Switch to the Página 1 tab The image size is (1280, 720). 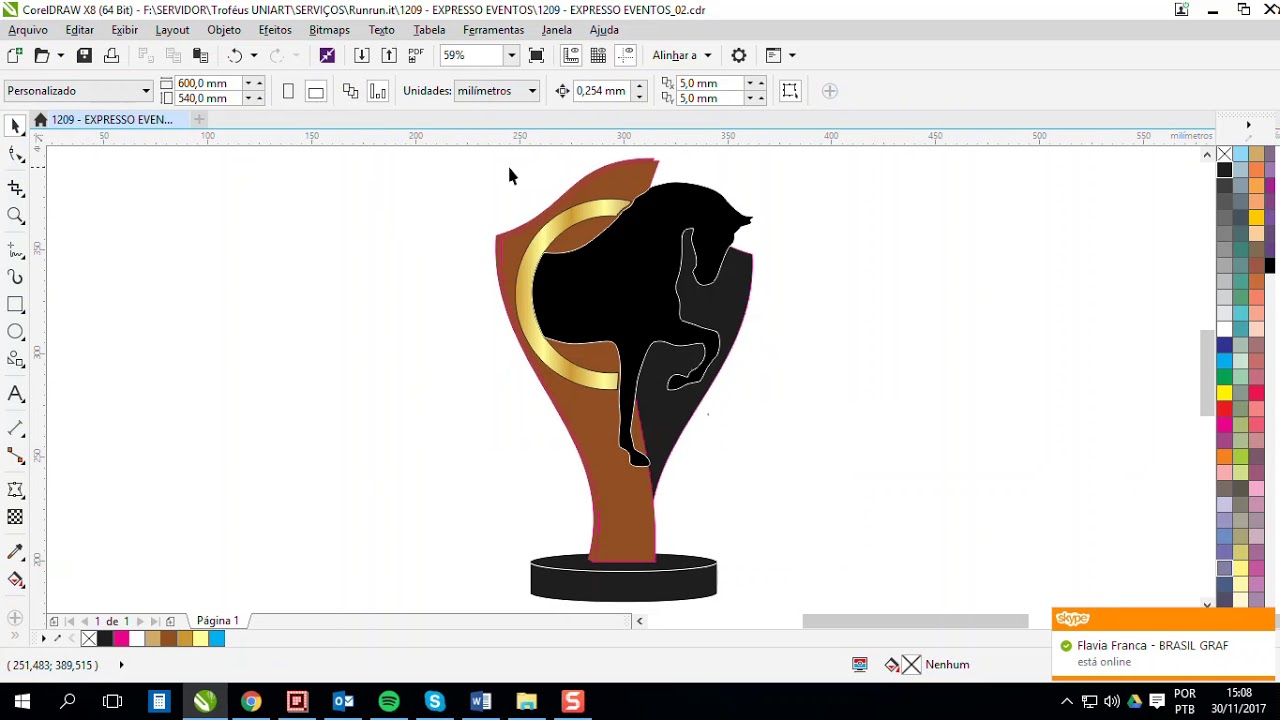(x=218, y=621)
